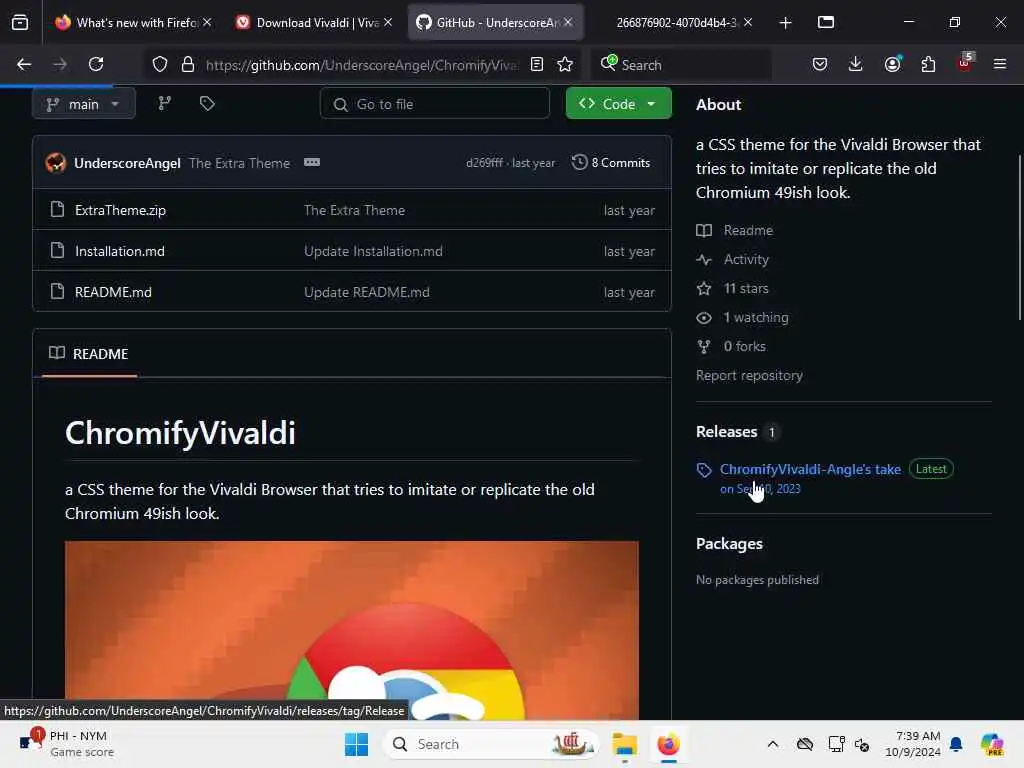Open tracking protection shield icon

click(x=160, y=64)
